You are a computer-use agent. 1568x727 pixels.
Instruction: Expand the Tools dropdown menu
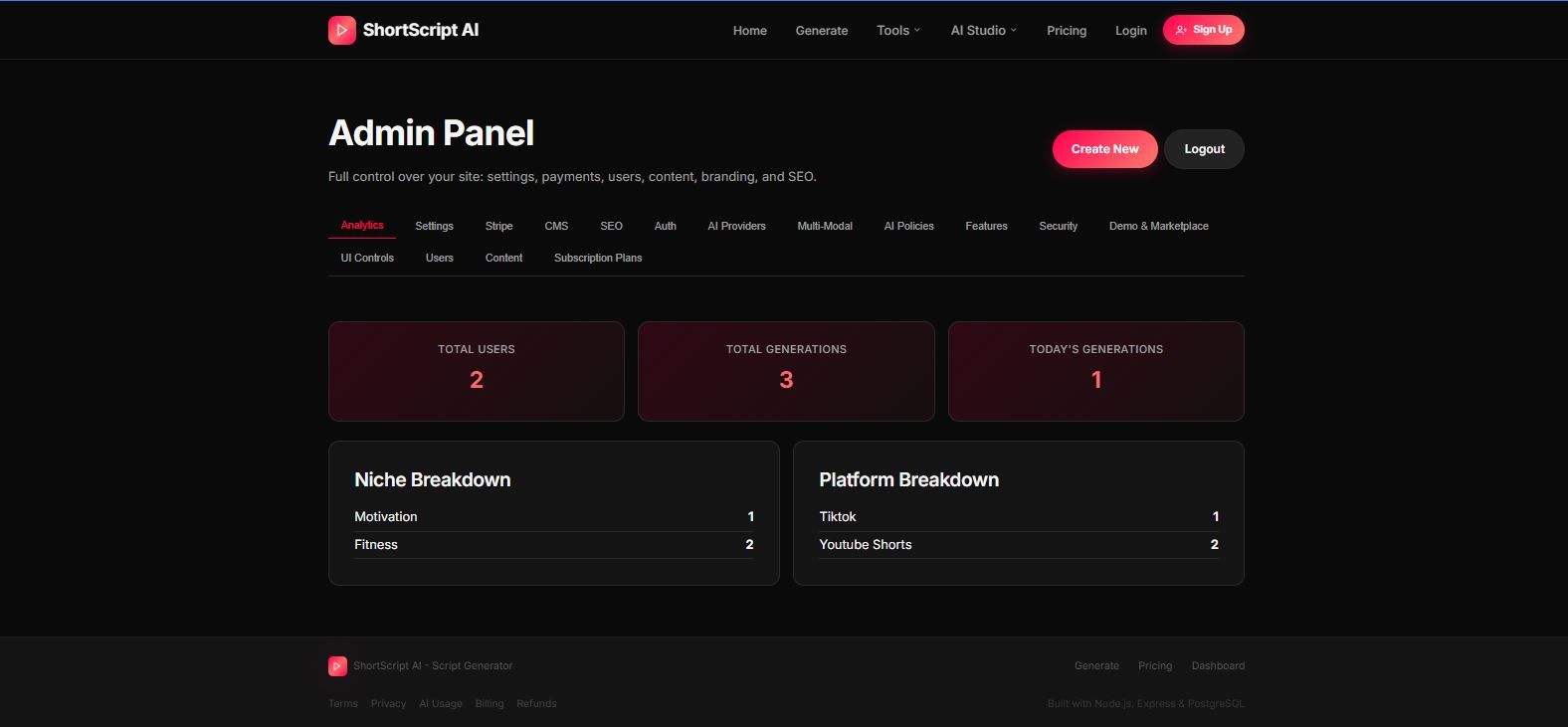(x=898, y=31)
